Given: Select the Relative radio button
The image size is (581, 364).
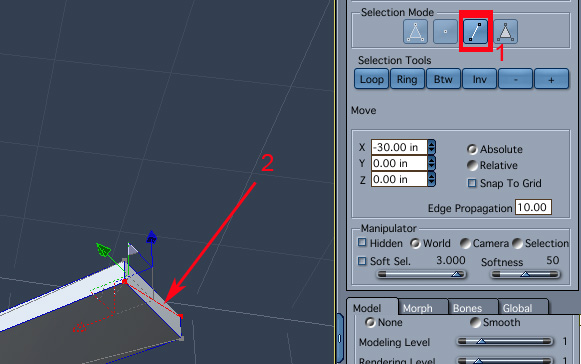Looking at the screenshot, I should tap(472, 165).
